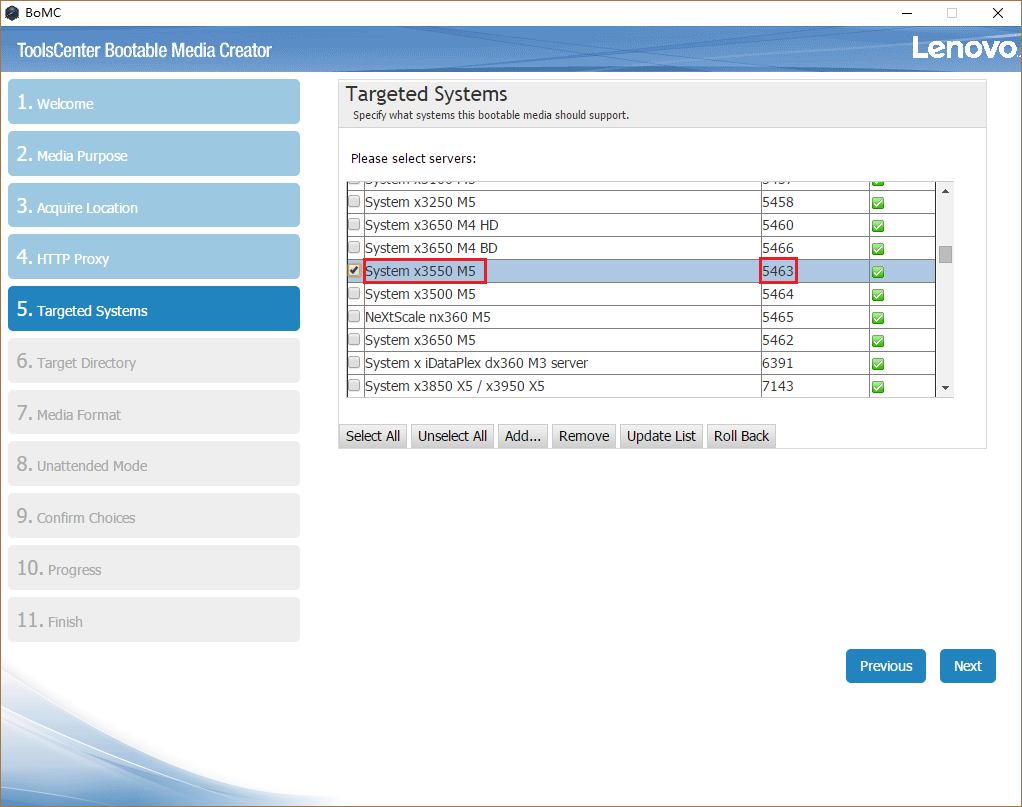Viewport: 1022px width, 807px height.
Task: Select step 6 Target Directory
Action: click(154, 360)
